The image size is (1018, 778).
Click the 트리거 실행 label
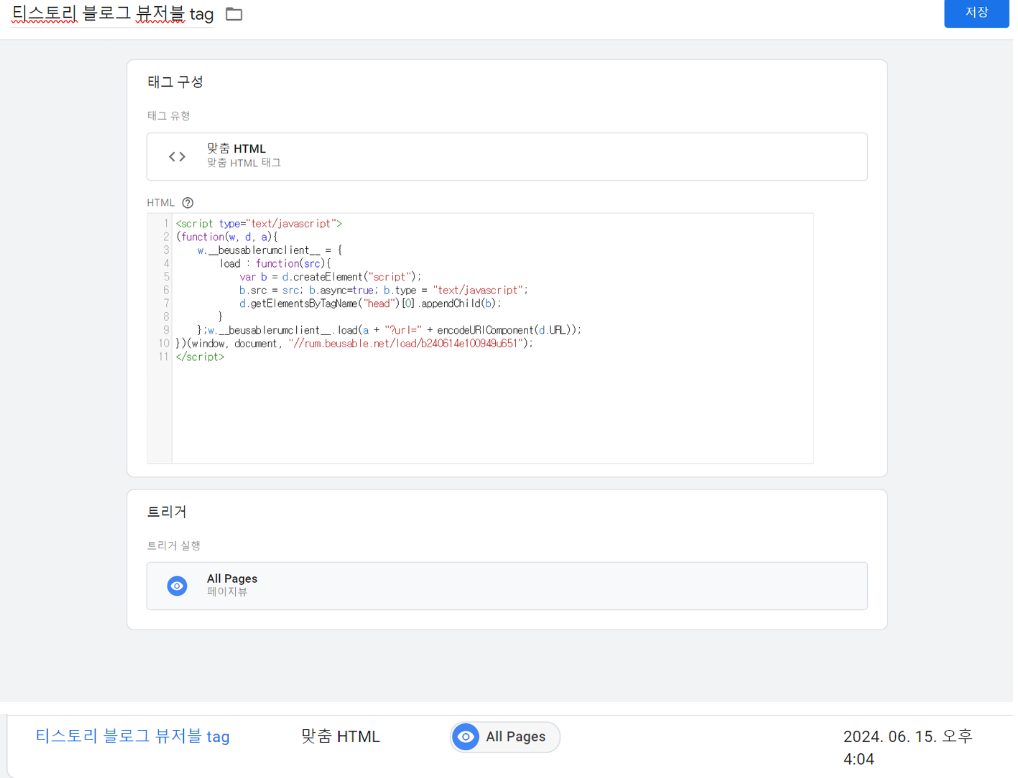[x=173, y=546]
